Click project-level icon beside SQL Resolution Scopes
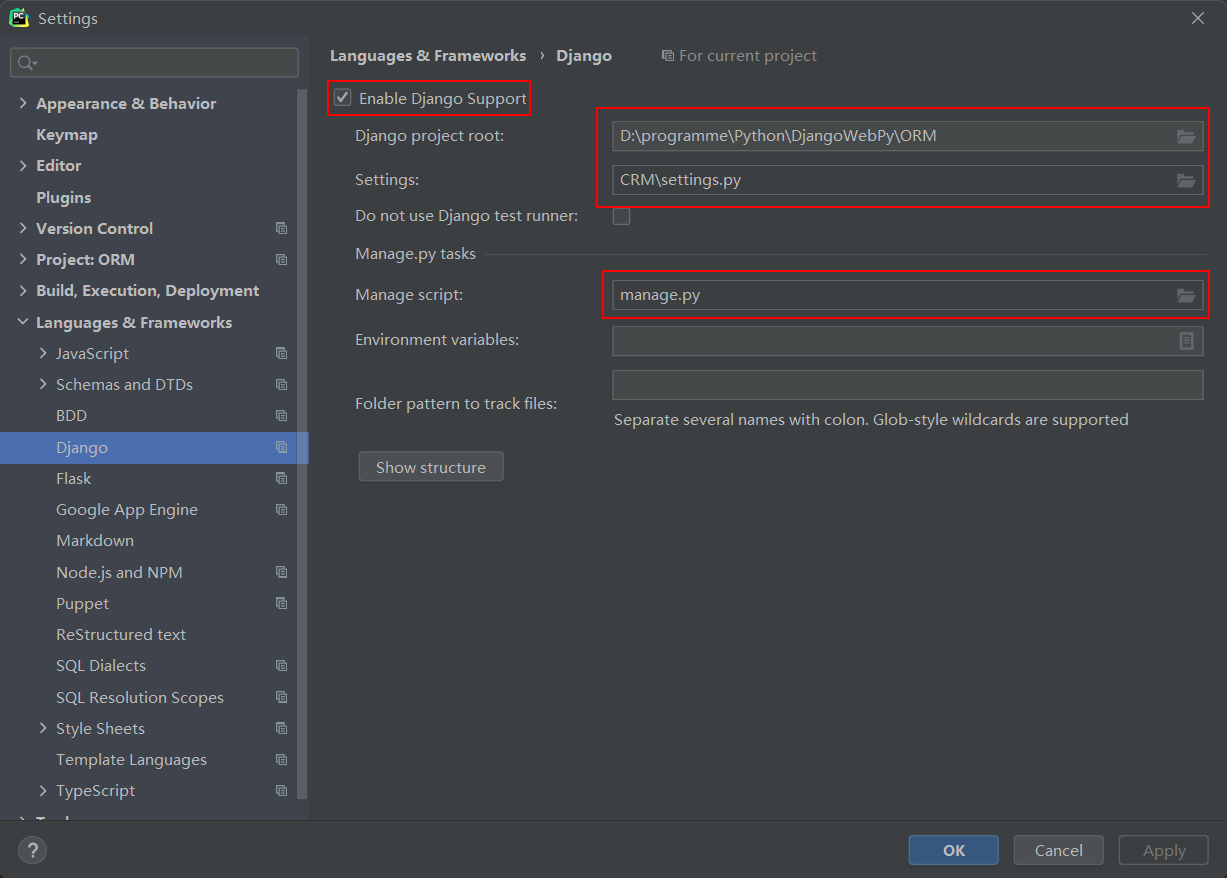 pyautogui.click(x=281, y=698)
